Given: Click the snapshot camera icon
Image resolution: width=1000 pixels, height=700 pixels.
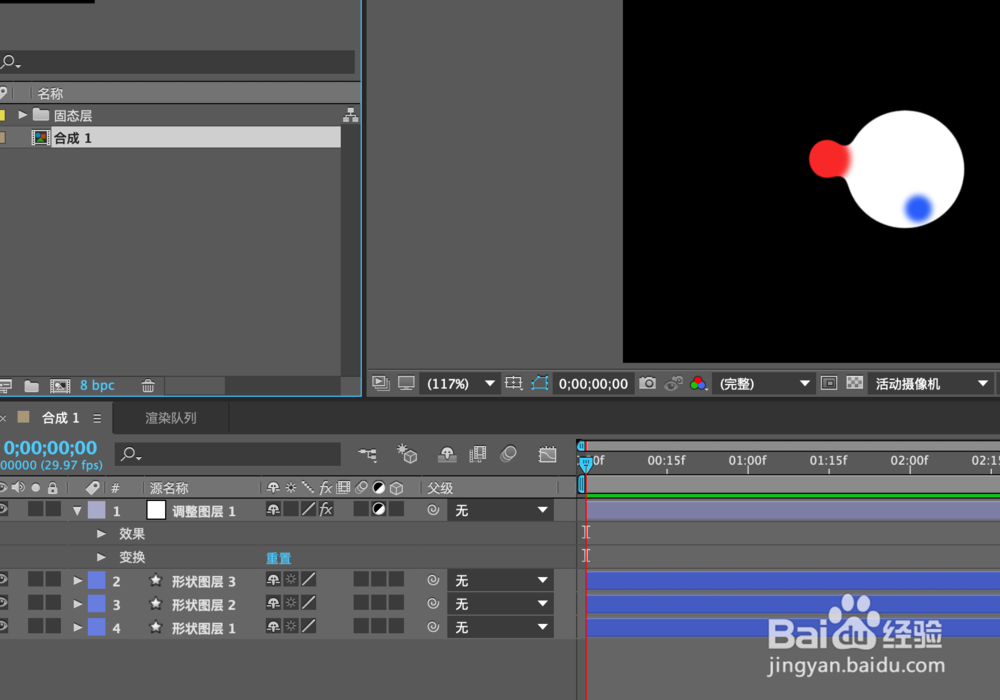Looking at the screenshot, I should tap(647, 383).
